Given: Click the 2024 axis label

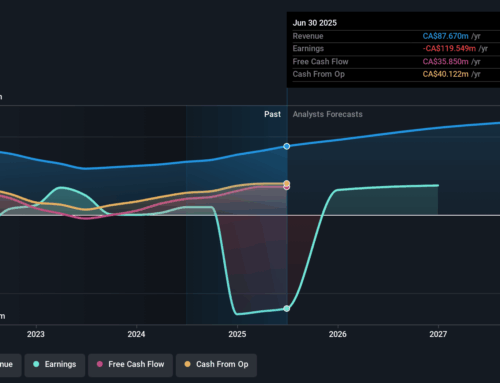Looking at the screenshot, I should coord(136,334).
